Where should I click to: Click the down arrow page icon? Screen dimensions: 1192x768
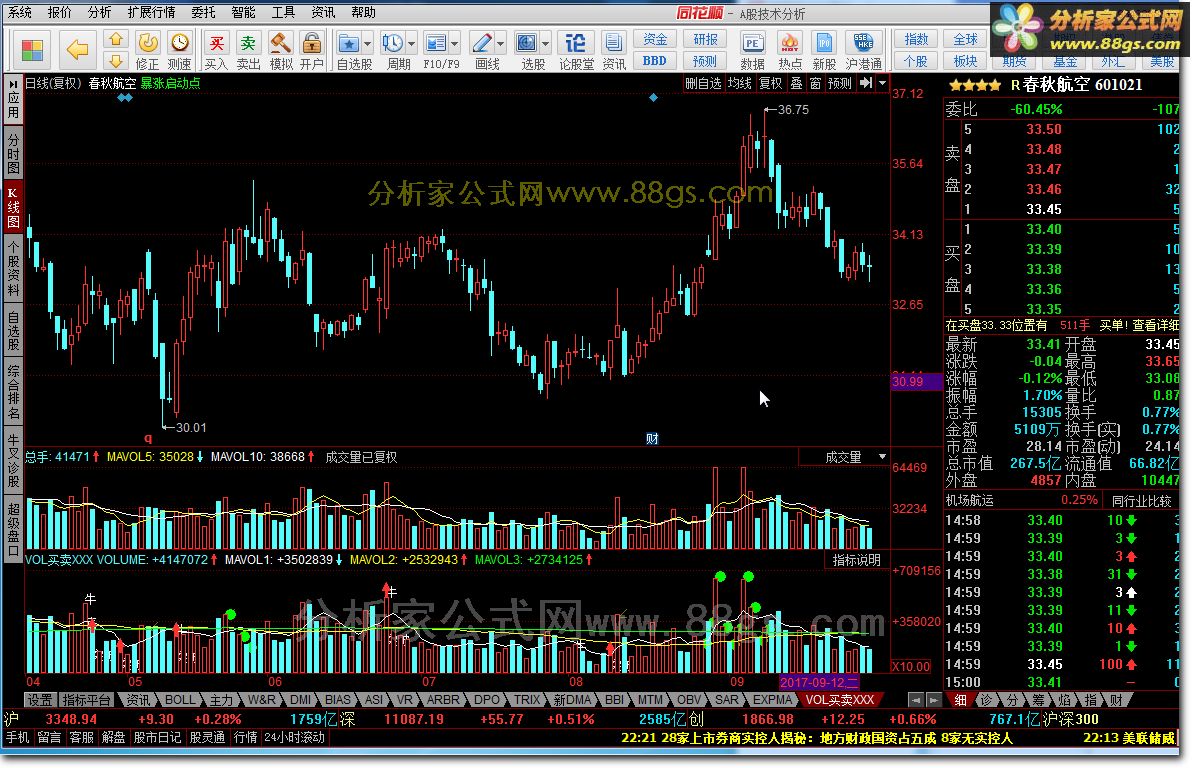click(x=116, y=61)
